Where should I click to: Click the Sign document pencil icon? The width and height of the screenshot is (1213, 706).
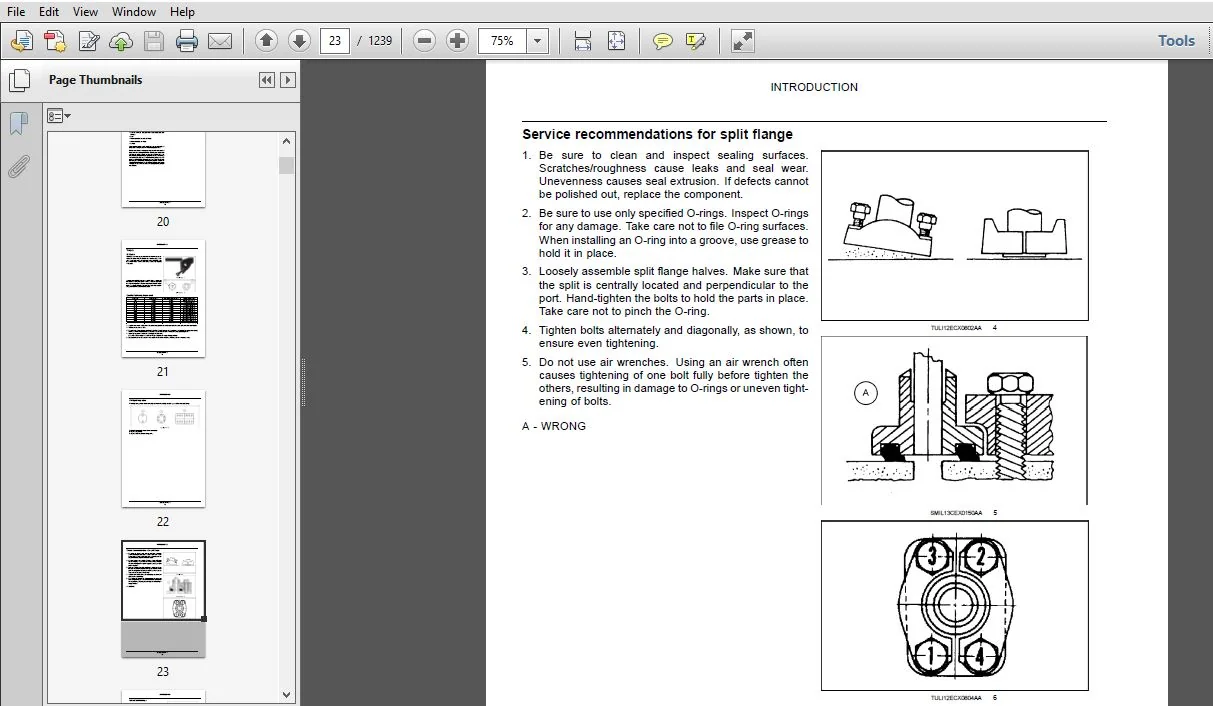pos(88,41)
